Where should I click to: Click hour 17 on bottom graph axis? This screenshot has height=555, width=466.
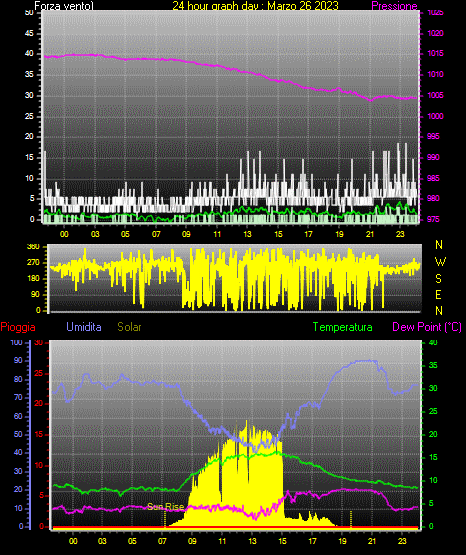click(x=312, y=541)
